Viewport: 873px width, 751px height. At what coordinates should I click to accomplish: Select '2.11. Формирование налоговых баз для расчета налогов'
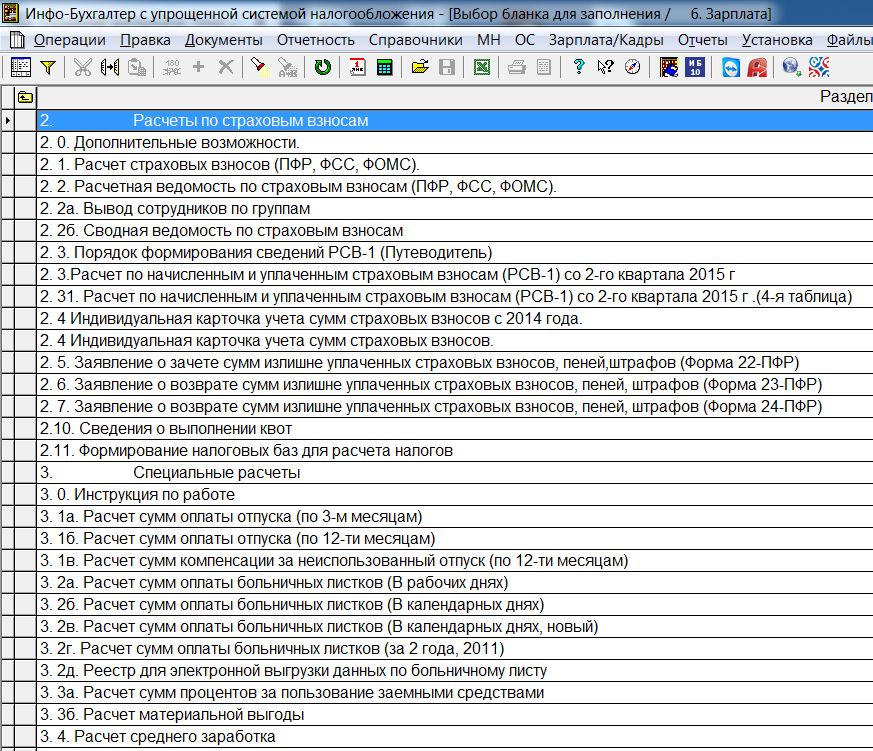point(455,451)
